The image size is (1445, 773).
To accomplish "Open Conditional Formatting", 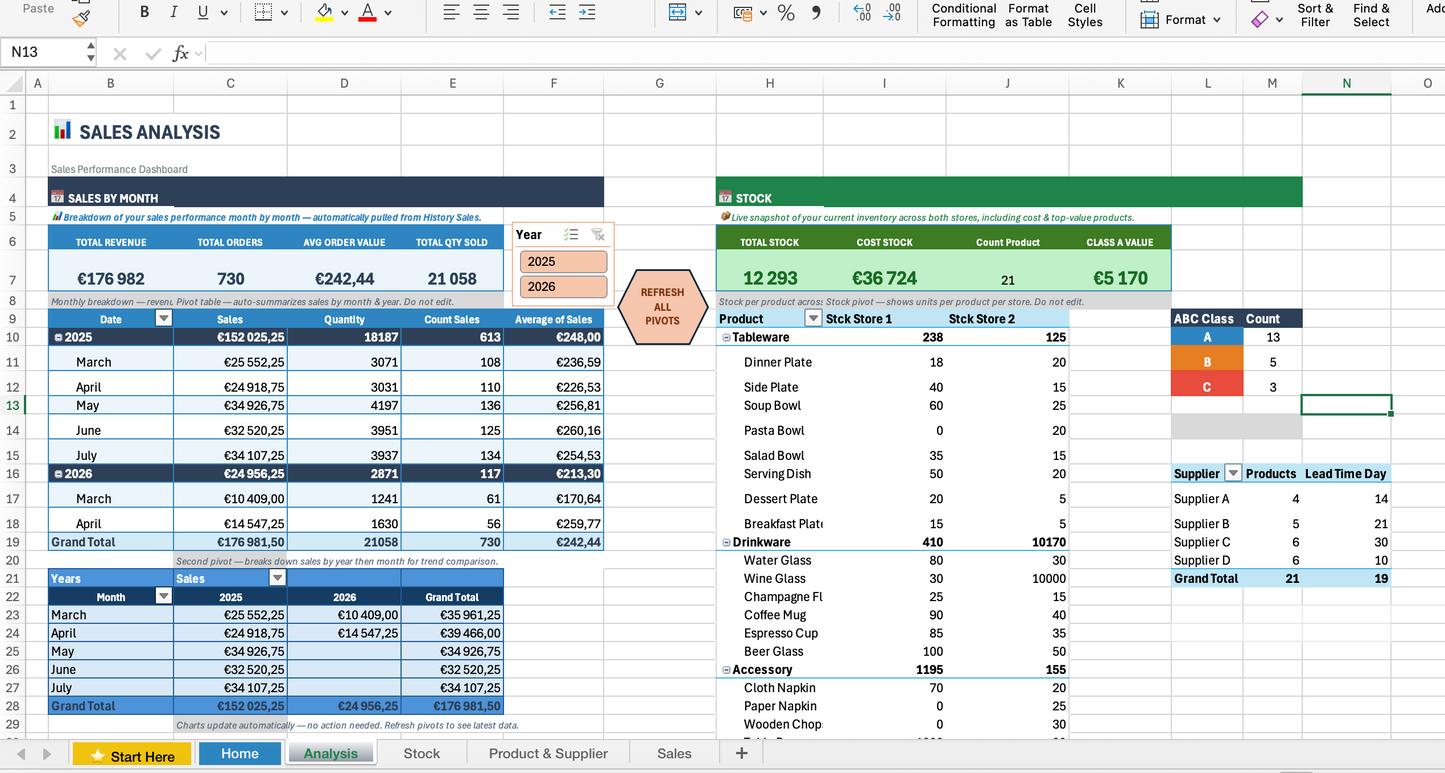I will tap(964, 15).
